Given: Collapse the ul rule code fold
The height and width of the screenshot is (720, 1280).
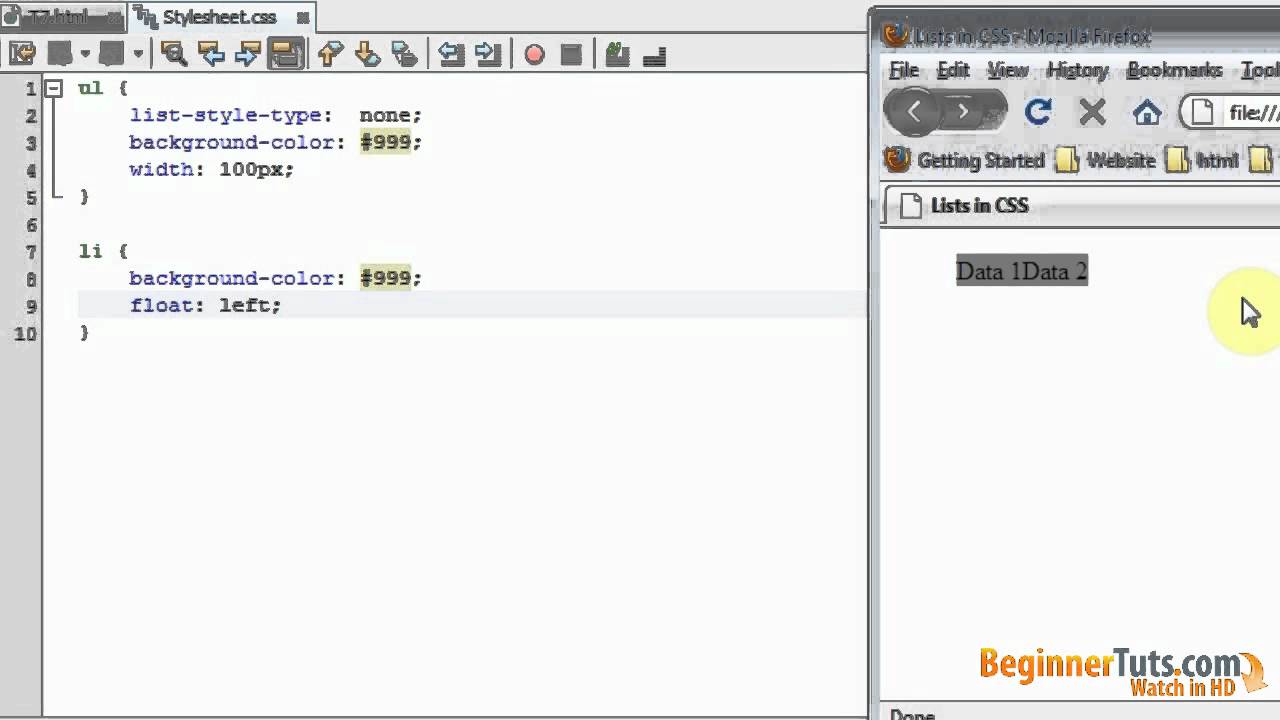Looking at the screenshot, I should (54, 88).
